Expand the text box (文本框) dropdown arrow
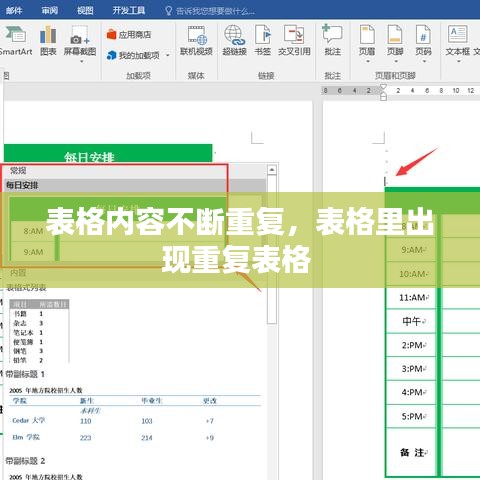 pos(459,61)
